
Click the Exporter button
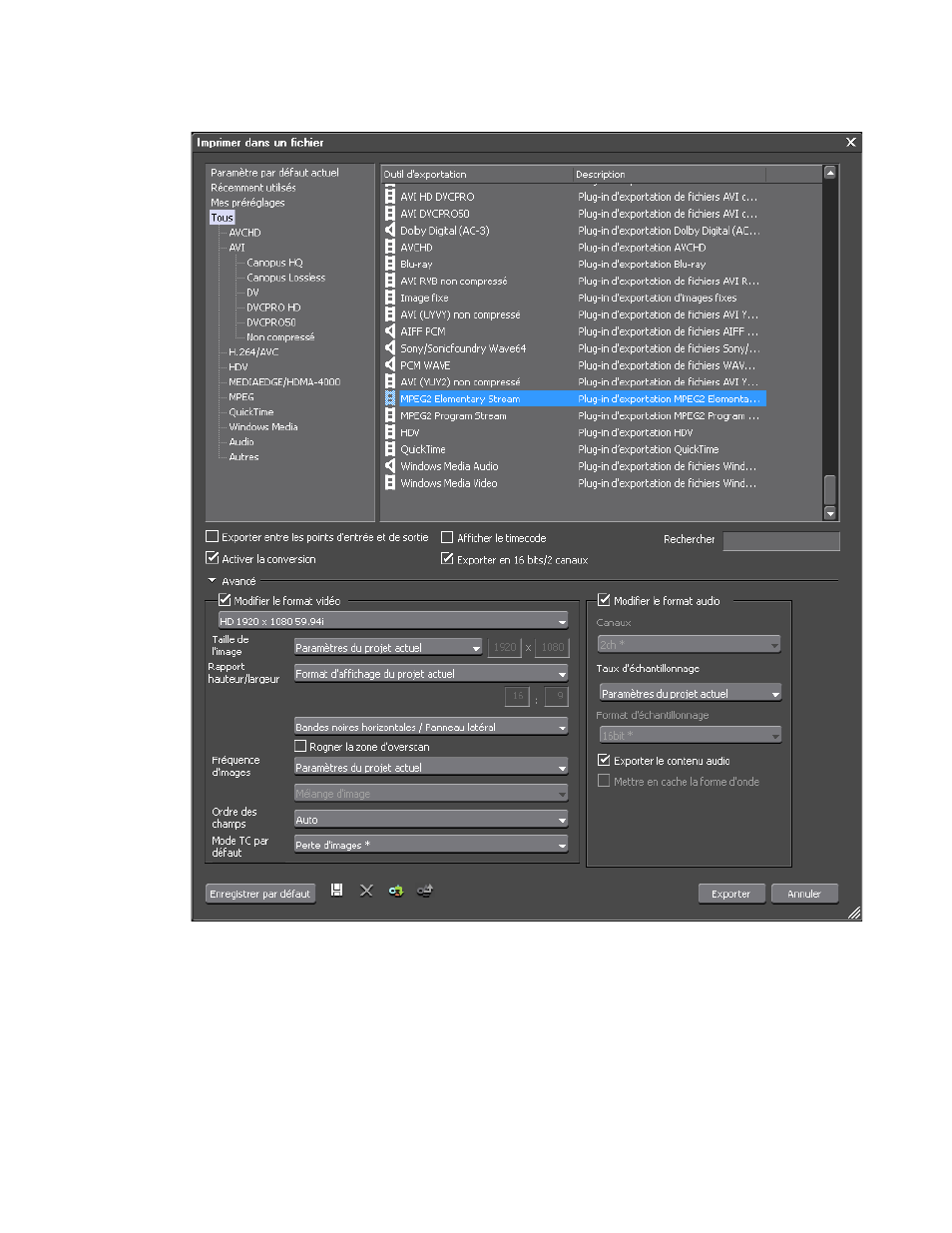[731, 894]
